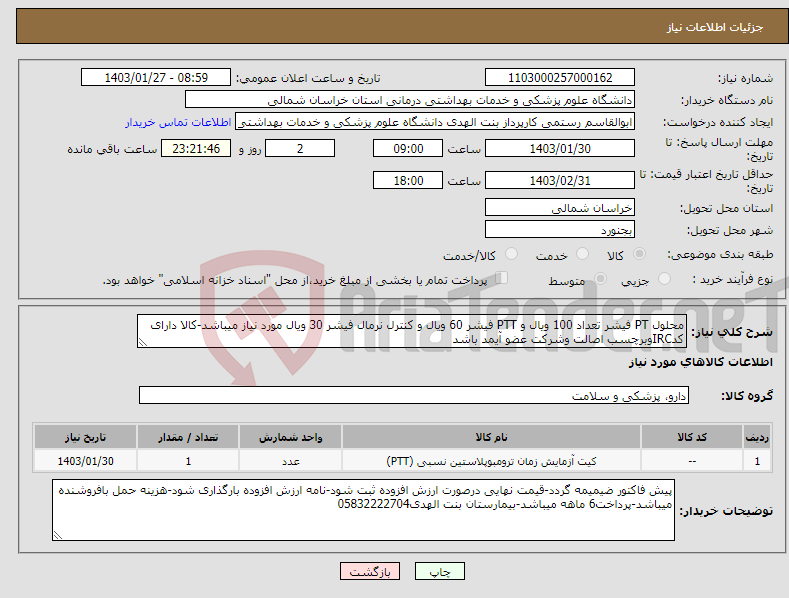Click the شهر محل تحویل label

730,231
